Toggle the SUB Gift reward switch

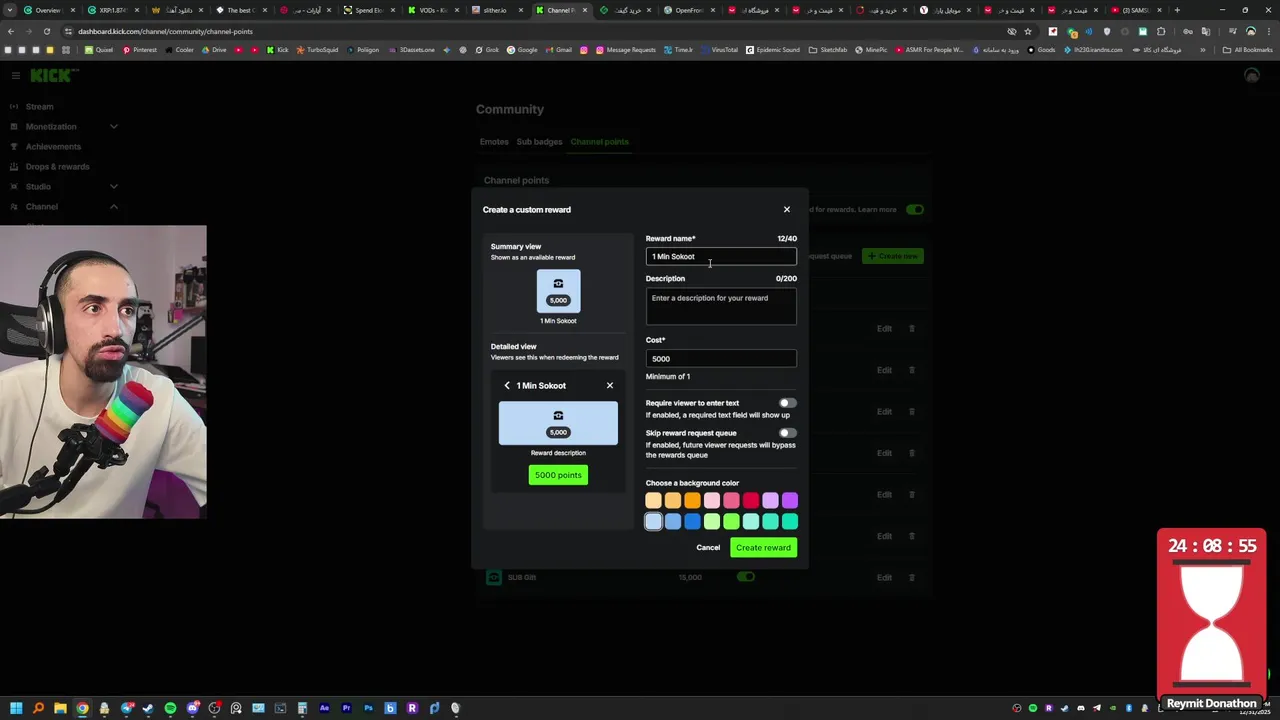tap(746, 577)
